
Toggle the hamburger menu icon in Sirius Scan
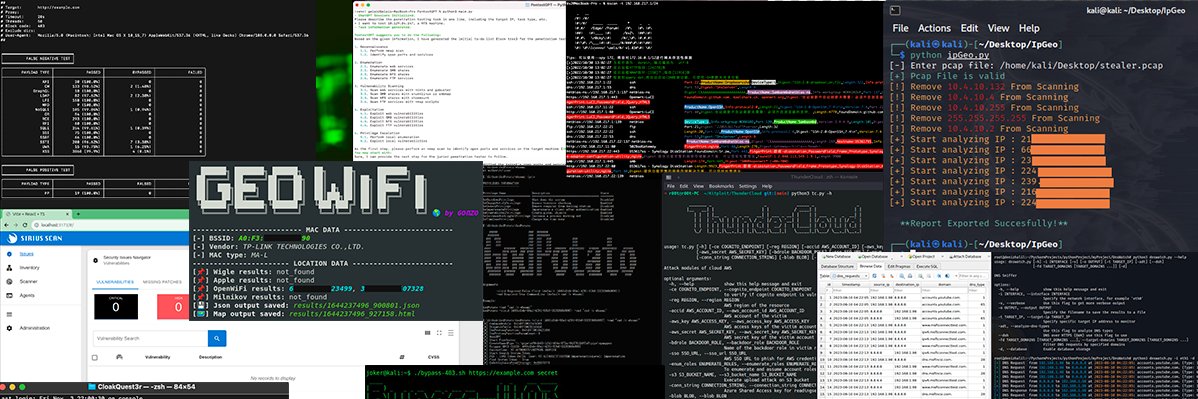(9, 314)
